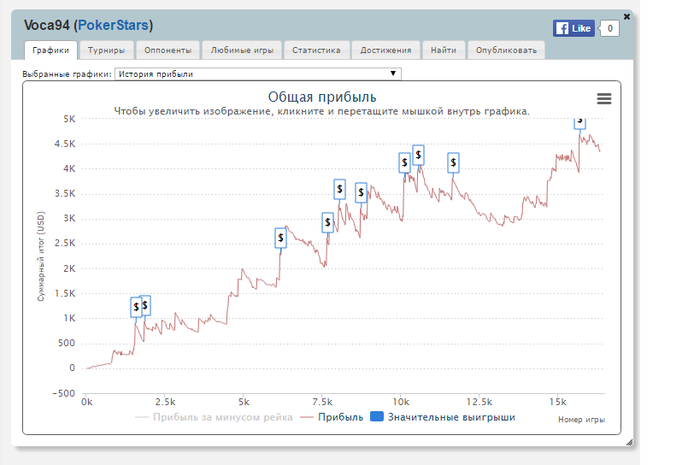Switch to the Графики tab
This screenshot has width=700, height=465.
point(51,50)
